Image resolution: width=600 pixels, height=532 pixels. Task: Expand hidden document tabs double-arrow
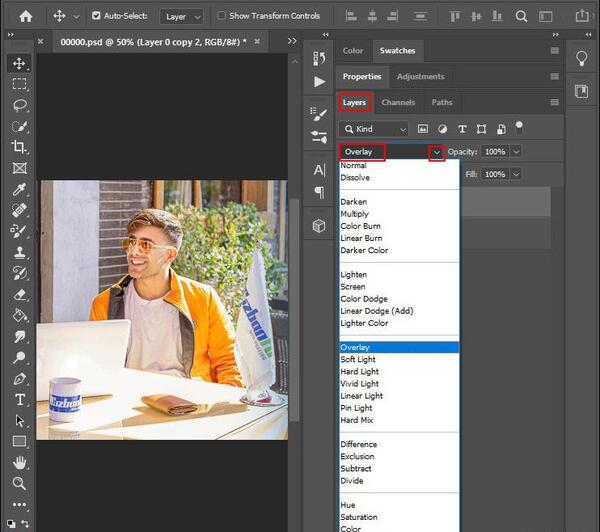pos(292,41)
